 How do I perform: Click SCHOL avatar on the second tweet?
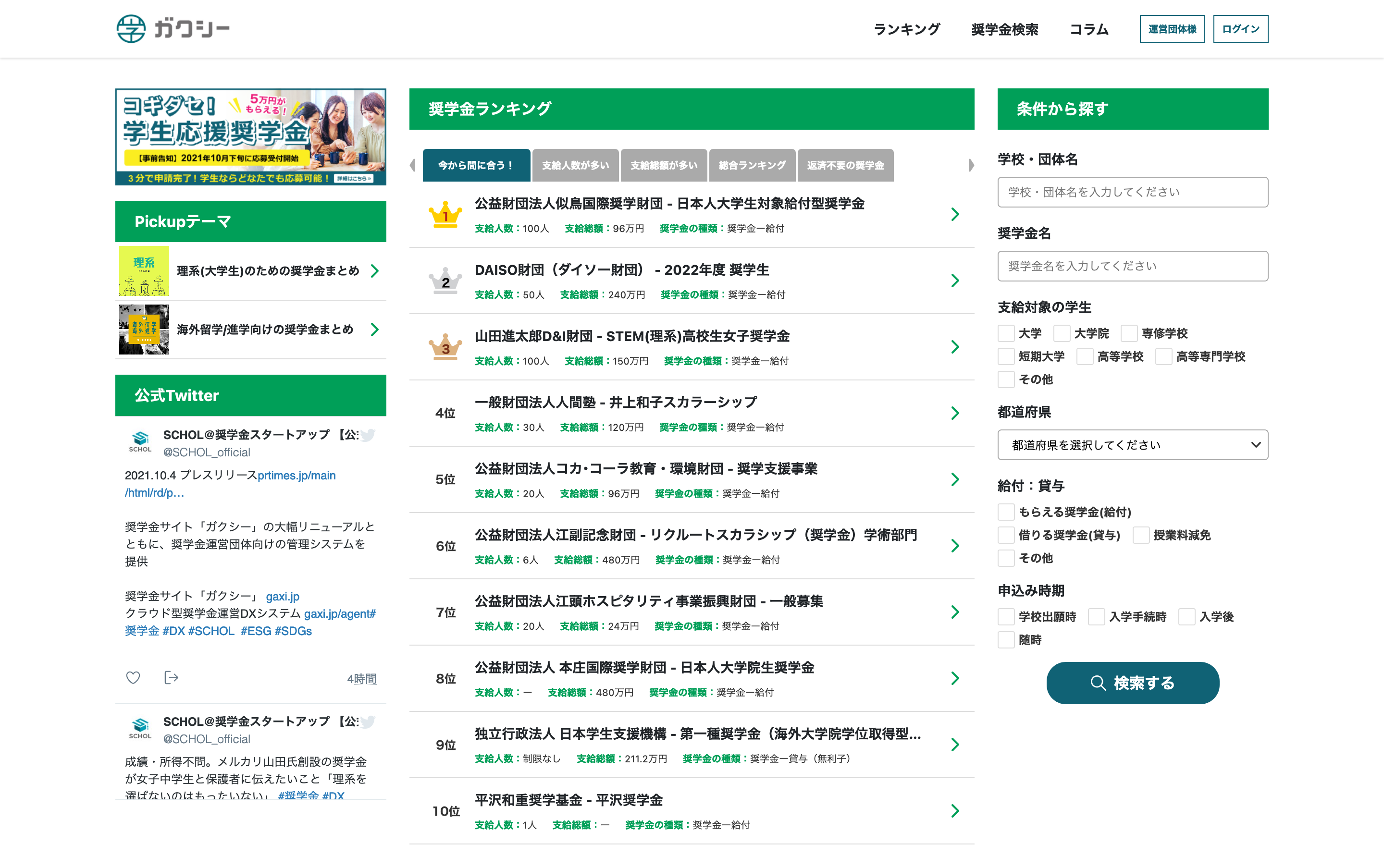coord(140,729)
